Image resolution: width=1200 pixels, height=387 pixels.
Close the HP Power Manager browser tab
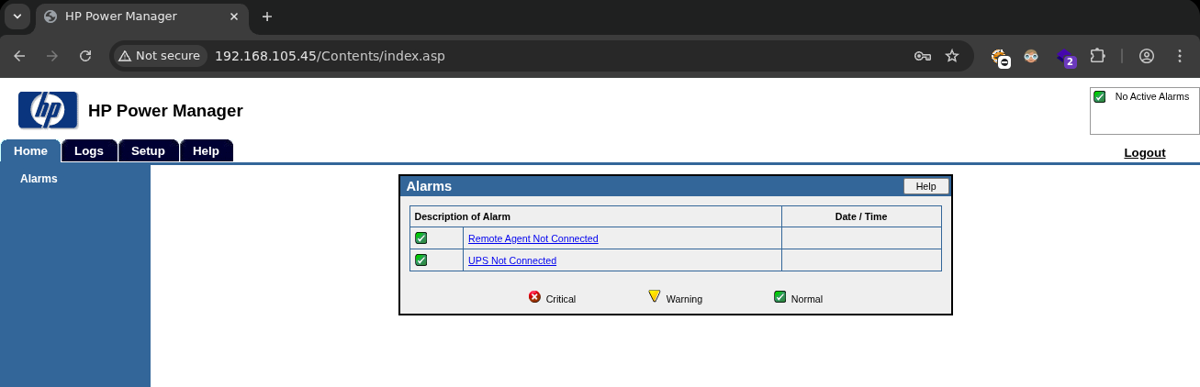pos(233,17)
